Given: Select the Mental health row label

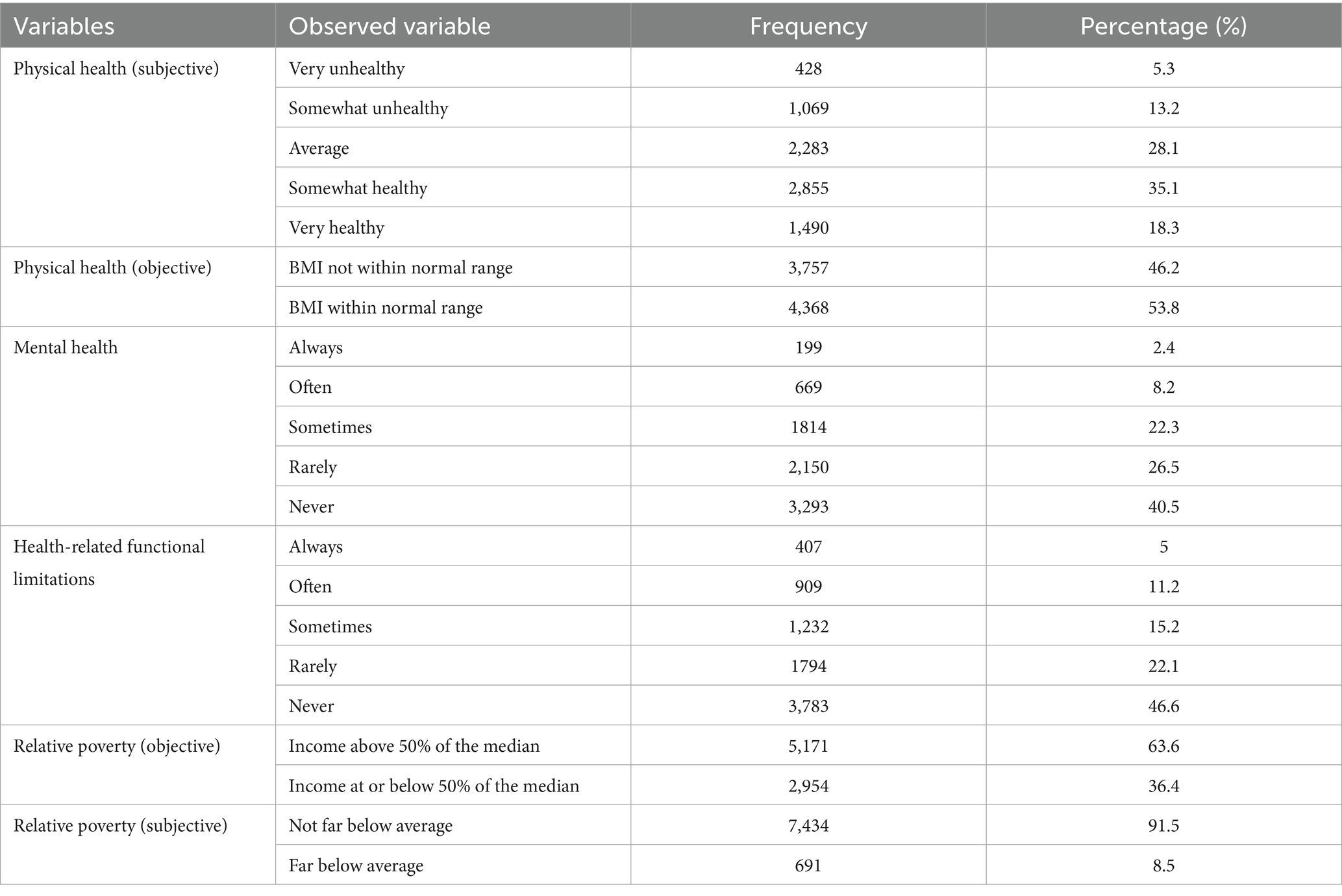Looking at the screenshot, I should click(x=66, y=347).
